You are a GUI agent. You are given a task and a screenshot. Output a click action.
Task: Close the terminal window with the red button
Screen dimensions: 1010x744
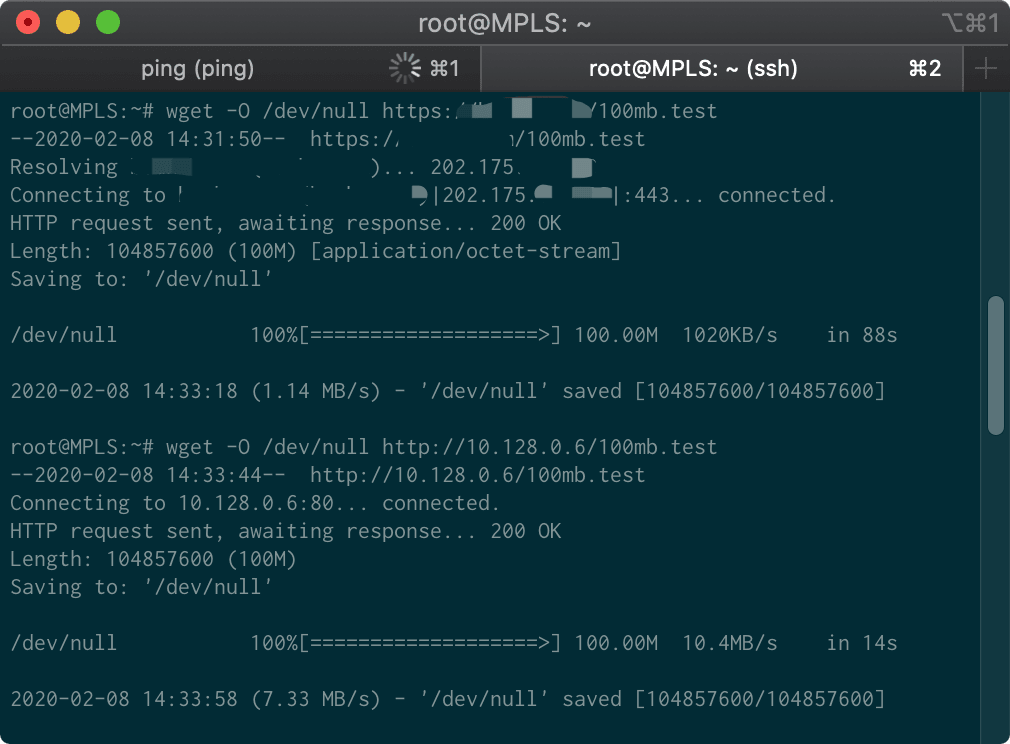(x=29, y=22)
